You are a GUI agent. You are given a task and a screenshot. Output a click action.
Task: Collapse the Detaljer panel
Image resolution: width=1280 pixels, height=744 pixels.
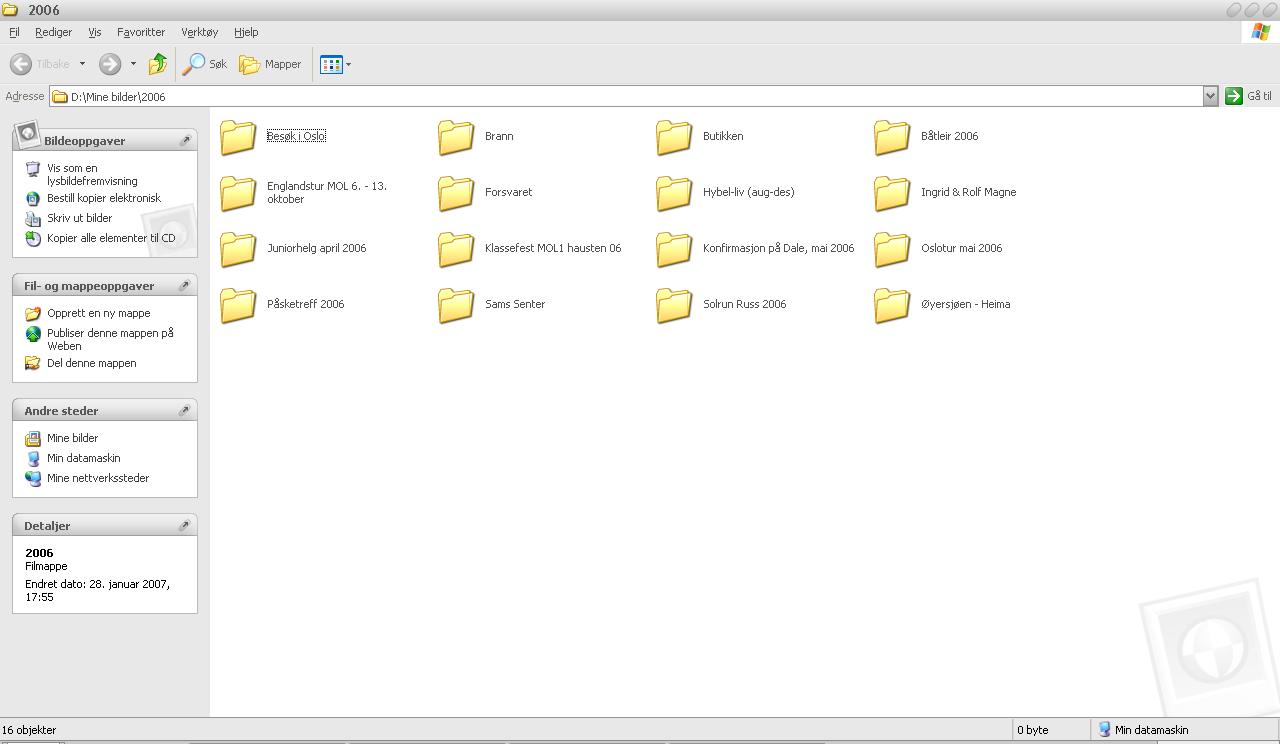point(185,526)
